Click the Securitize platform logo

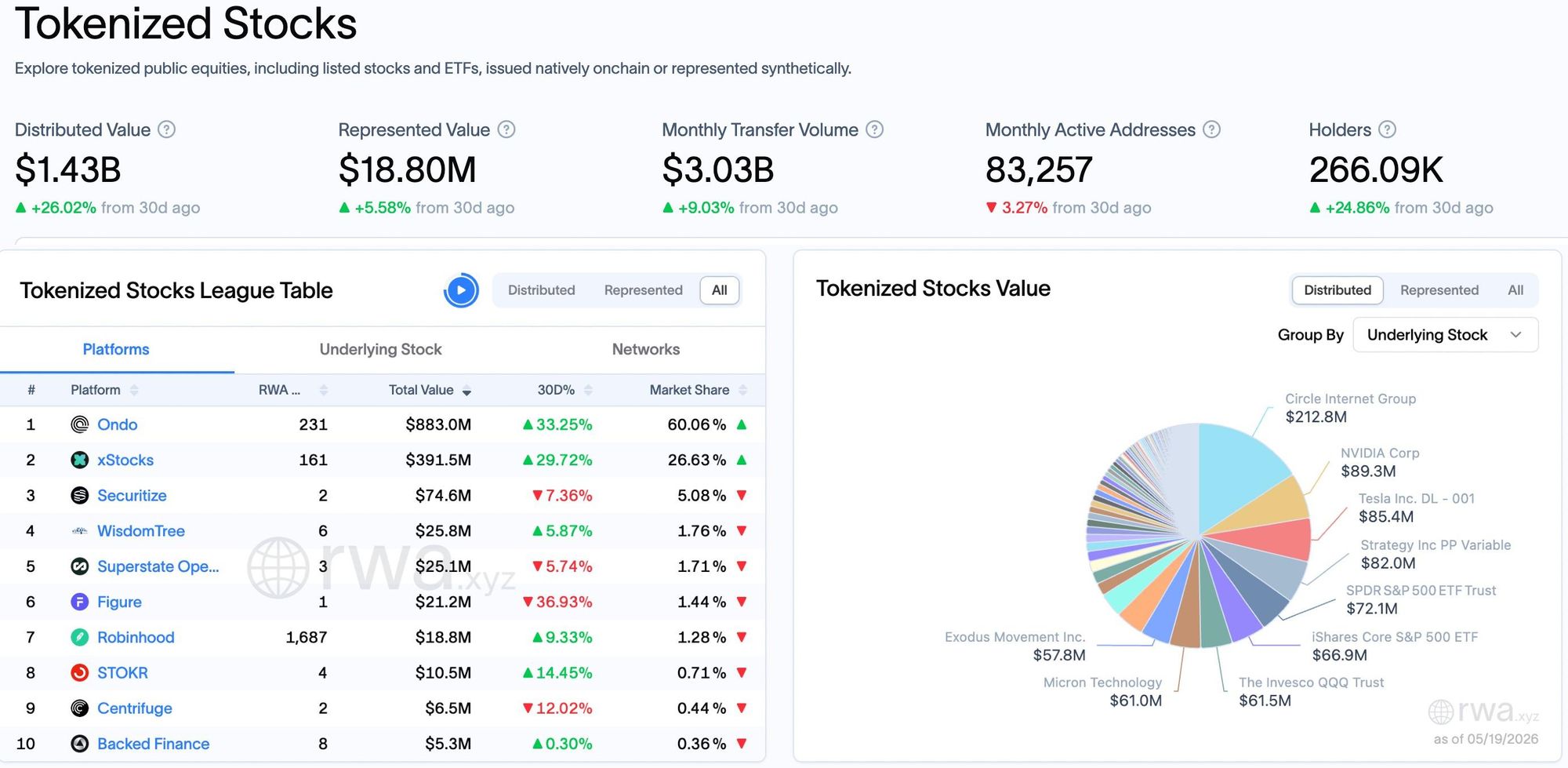tap(80, 495)
